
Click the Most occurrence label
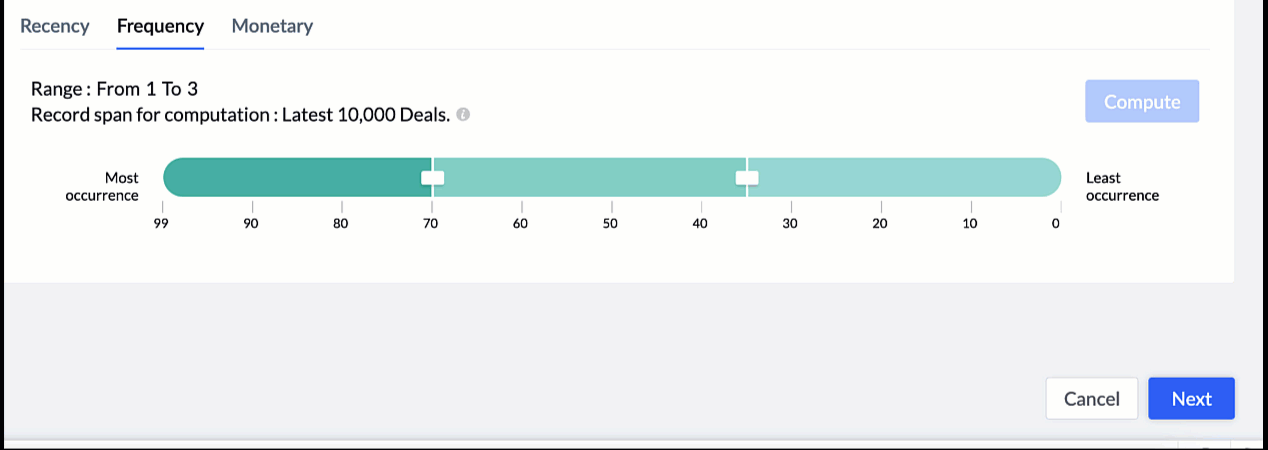[103, 187]
